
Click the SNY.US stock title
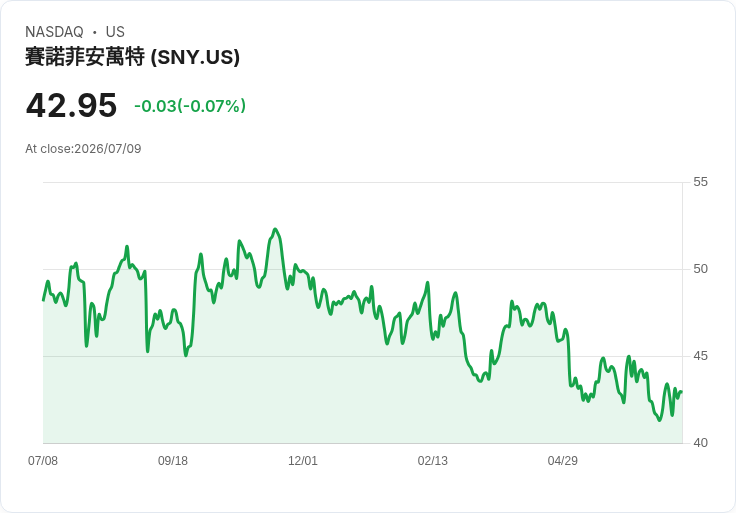[132, 57]
